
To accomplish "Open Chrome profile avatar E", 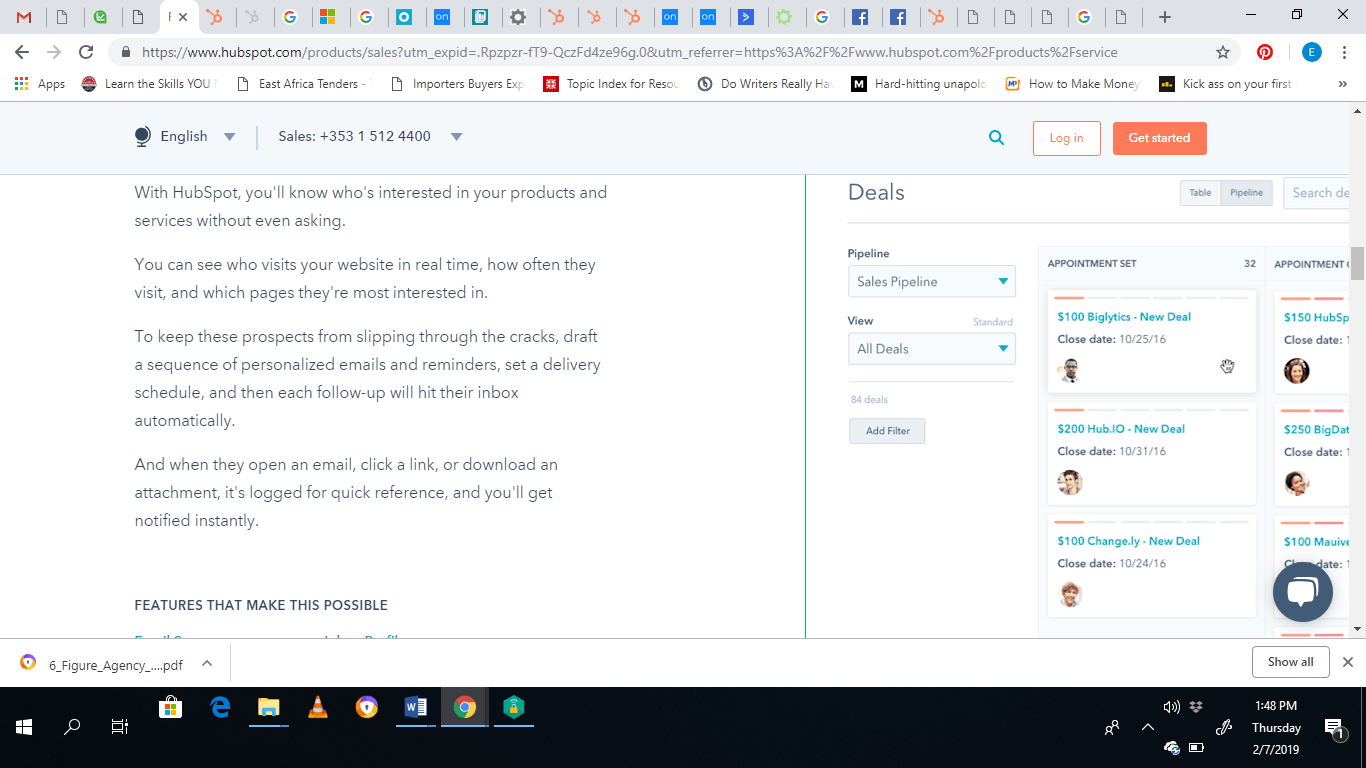I will click(1311, 52).
